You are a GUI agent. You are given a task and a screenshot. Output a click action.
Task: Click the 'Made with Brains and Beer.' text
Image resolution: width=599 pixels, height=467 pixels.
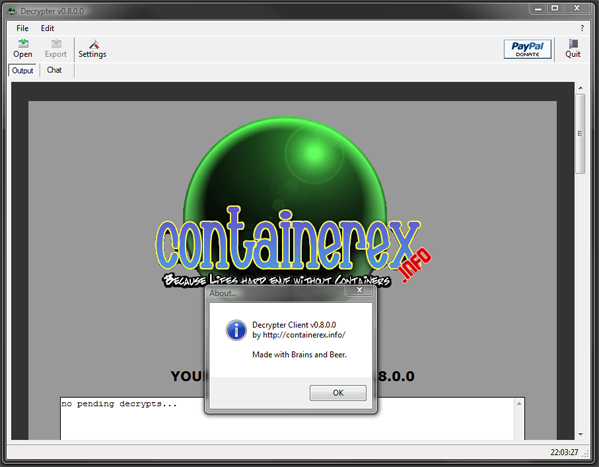[300, 355]
